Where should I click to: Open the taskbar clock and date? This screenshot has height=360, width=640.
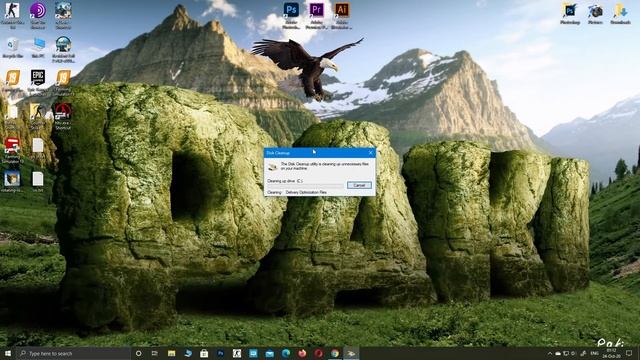[611, 353]
